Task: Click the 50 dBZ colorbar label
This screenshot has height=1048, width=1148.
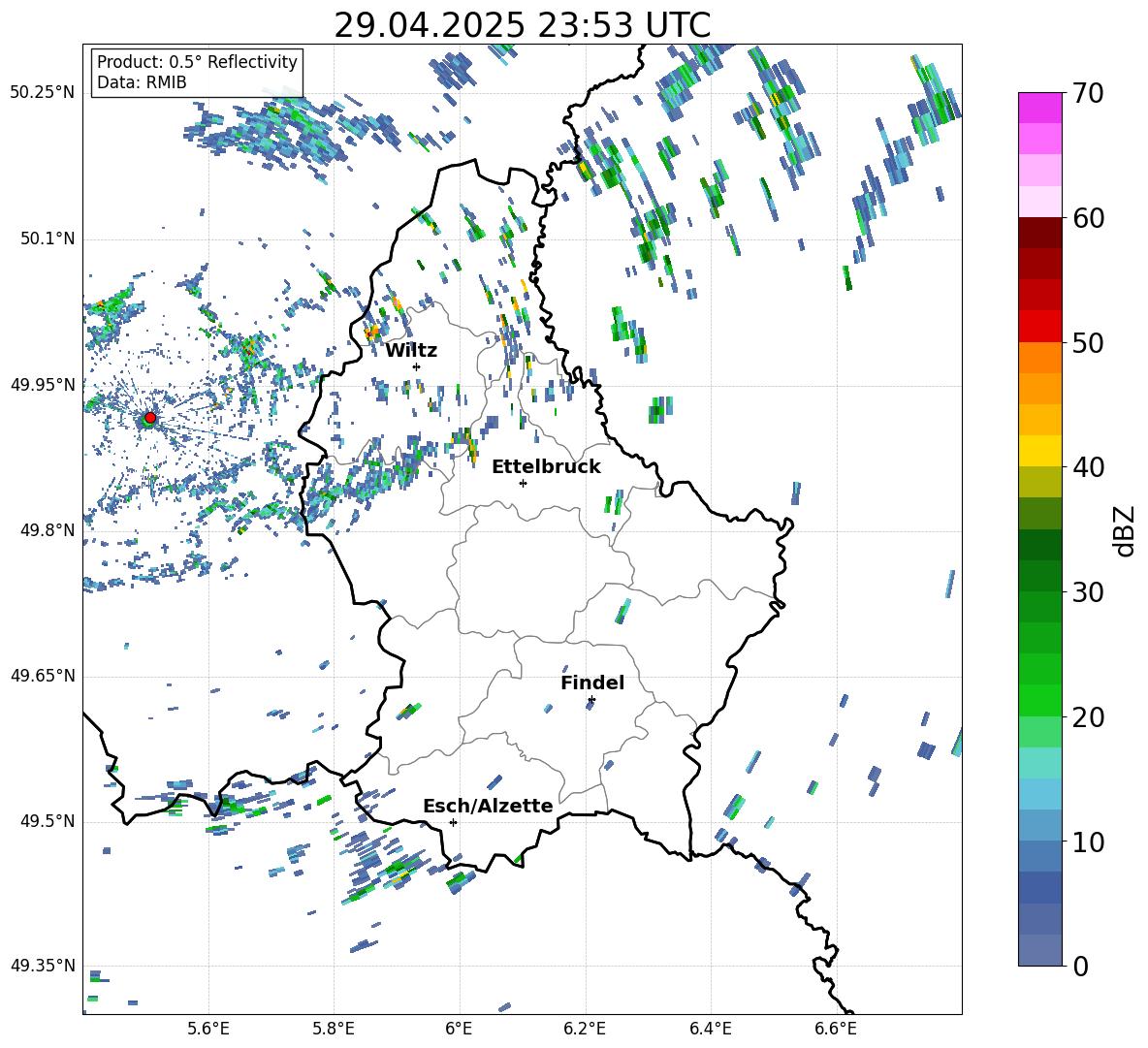Action: pos(1088,342)
